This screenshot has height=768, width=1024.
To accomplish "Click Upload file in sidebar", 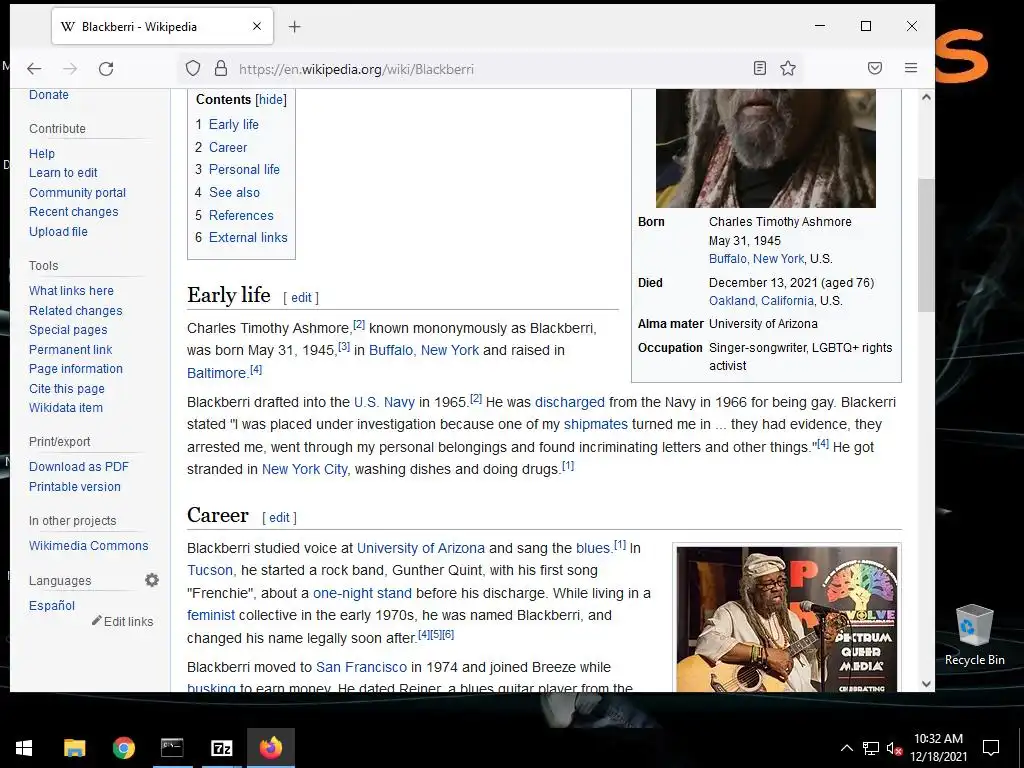I will 58,231.
